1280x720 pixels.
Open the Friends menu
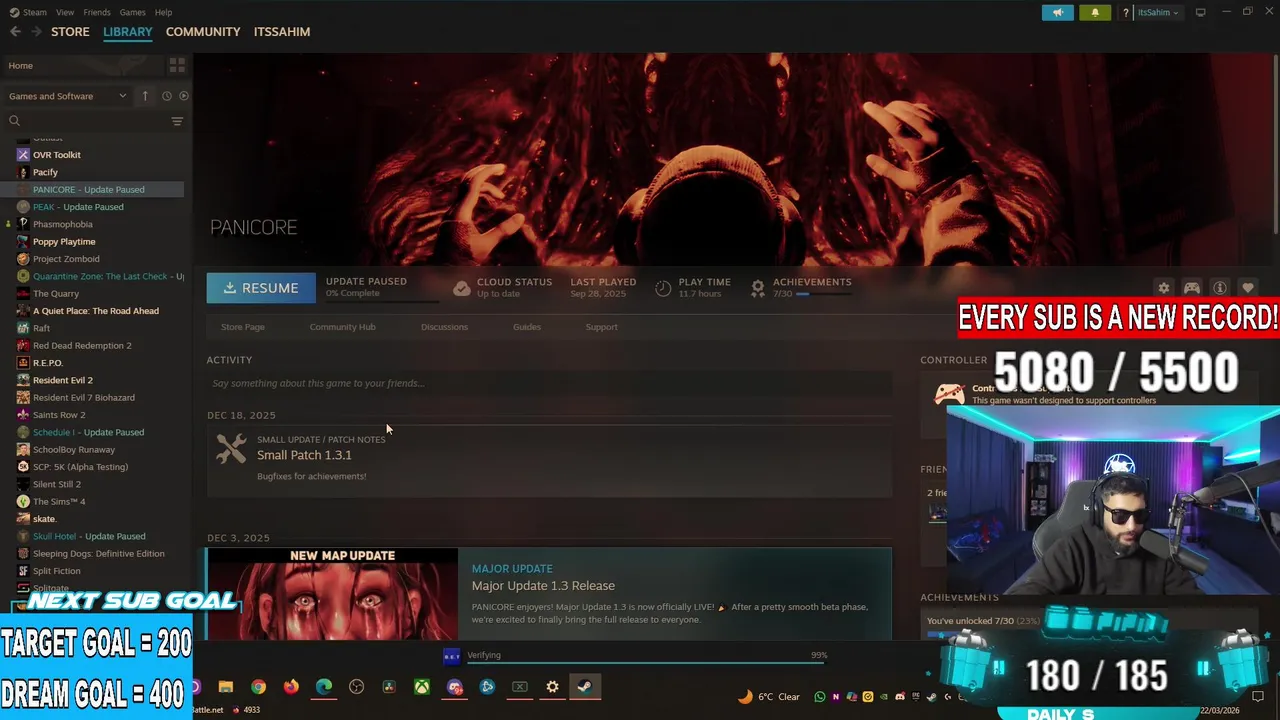point(97,12)
